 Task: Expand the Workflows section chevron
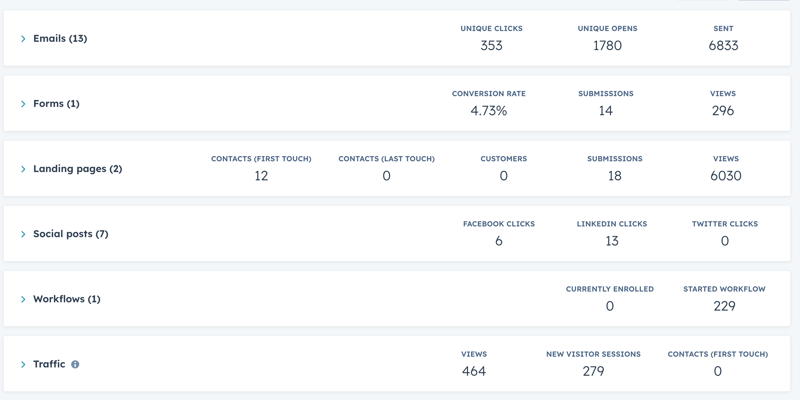point(23,299)
